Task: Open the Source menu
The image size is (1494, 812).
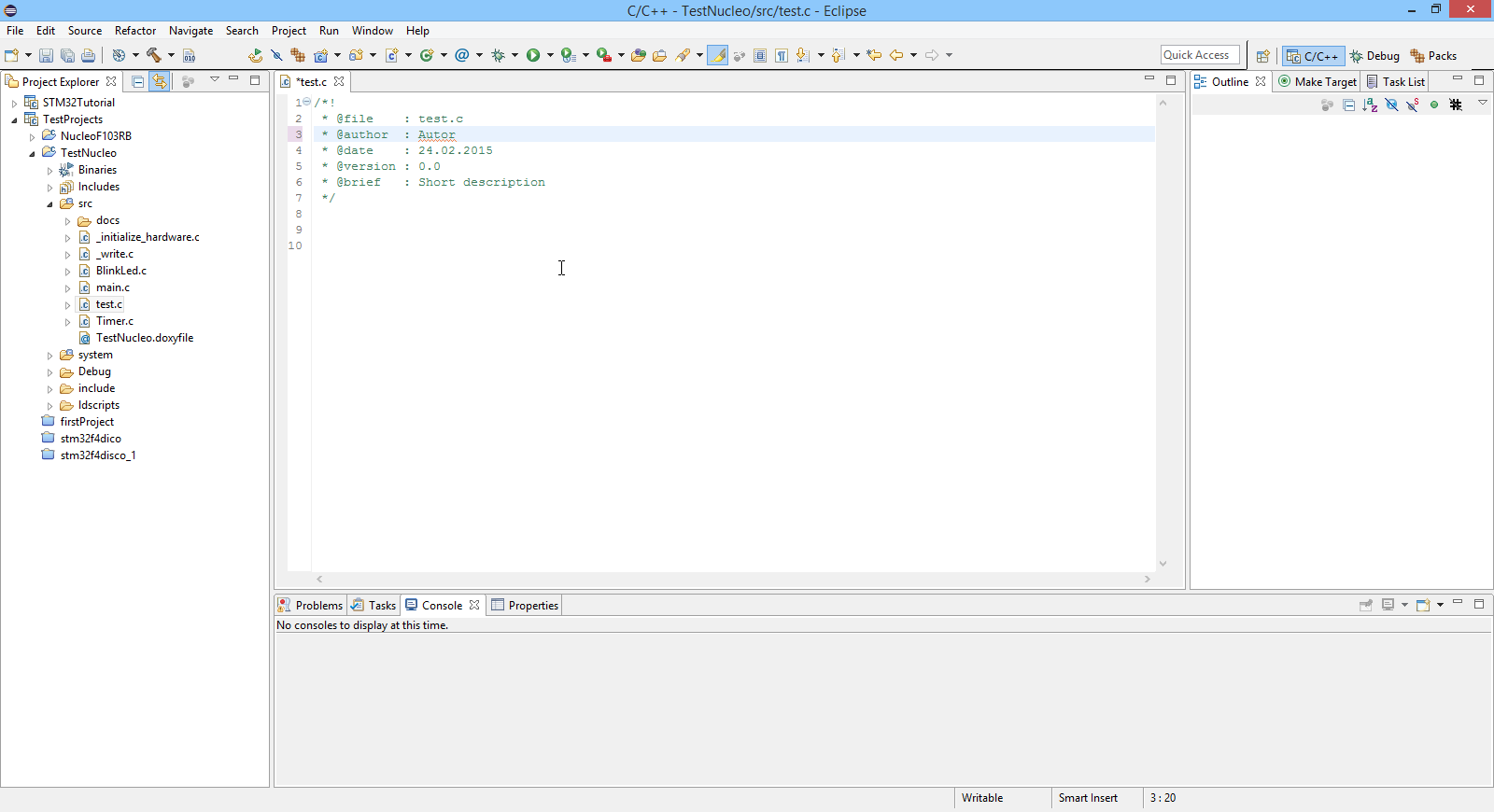Action: (85, 31)
